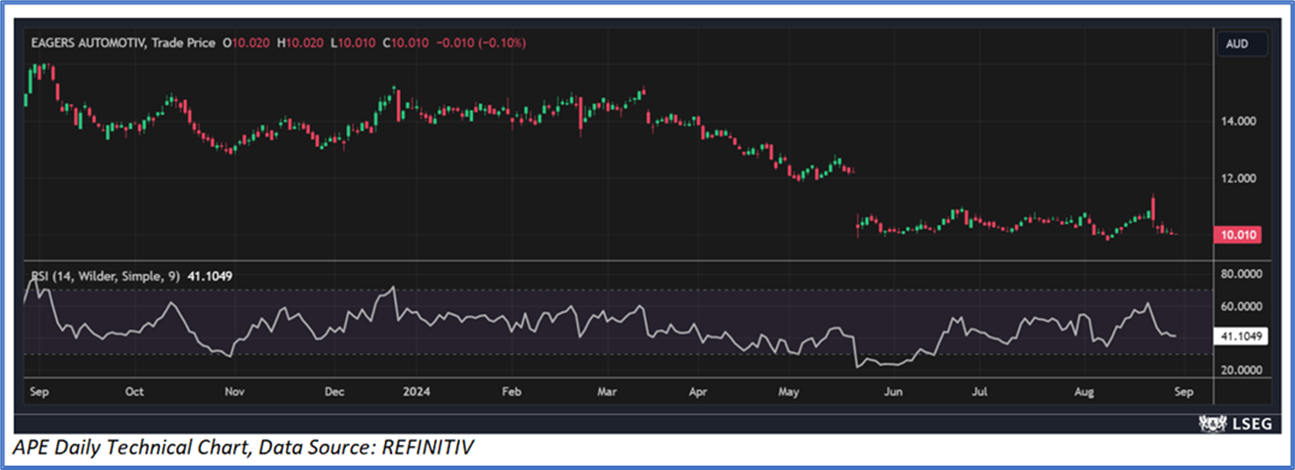The width and height of the screenshot is (1295, 470).
Task: Click the Jun label on time axis
Action: [x=894, y=392]
